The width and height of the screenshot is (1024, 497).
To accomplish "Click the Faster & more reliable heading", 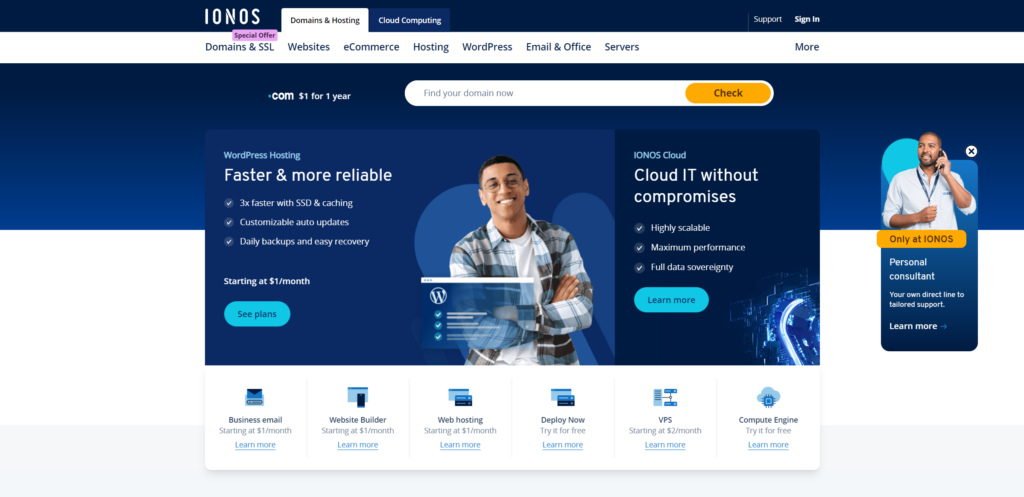I will point(308,175).
